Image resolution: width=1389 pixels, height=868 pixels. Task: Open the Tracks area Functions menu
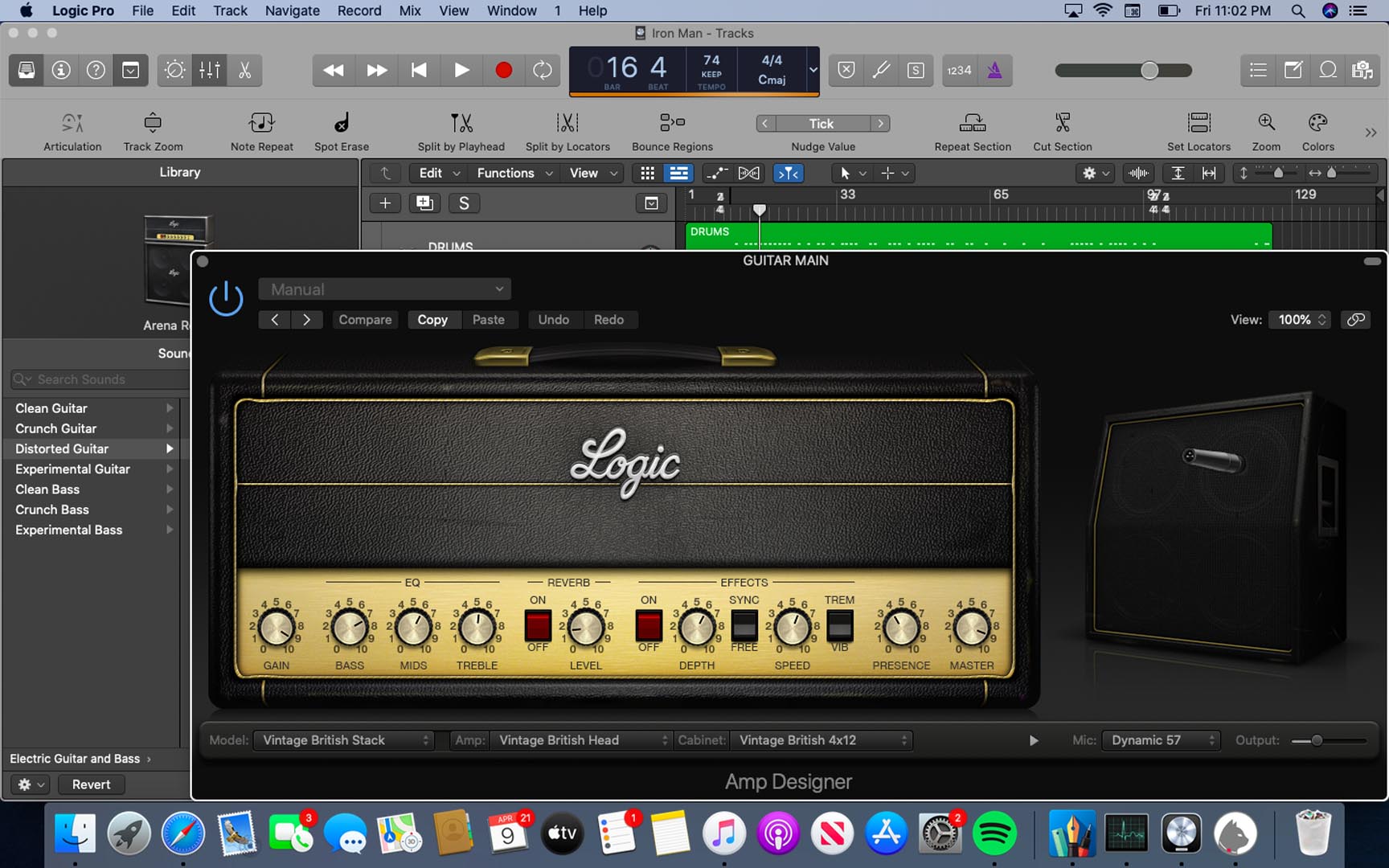click(x=514, y=173)
